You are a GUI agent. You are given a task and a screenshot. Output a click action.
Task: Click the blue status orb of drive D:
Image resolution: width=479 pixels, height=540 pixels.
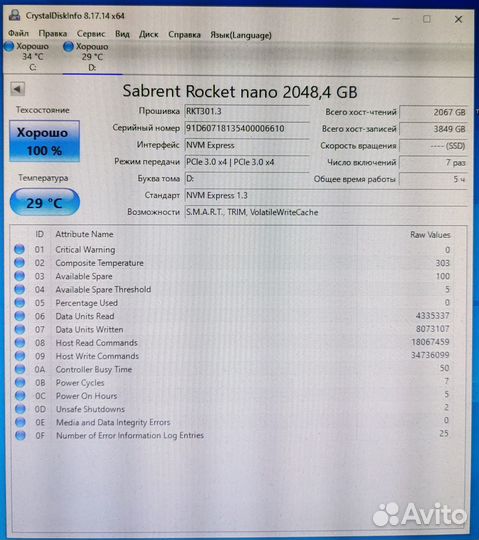[x=69, y=46]
